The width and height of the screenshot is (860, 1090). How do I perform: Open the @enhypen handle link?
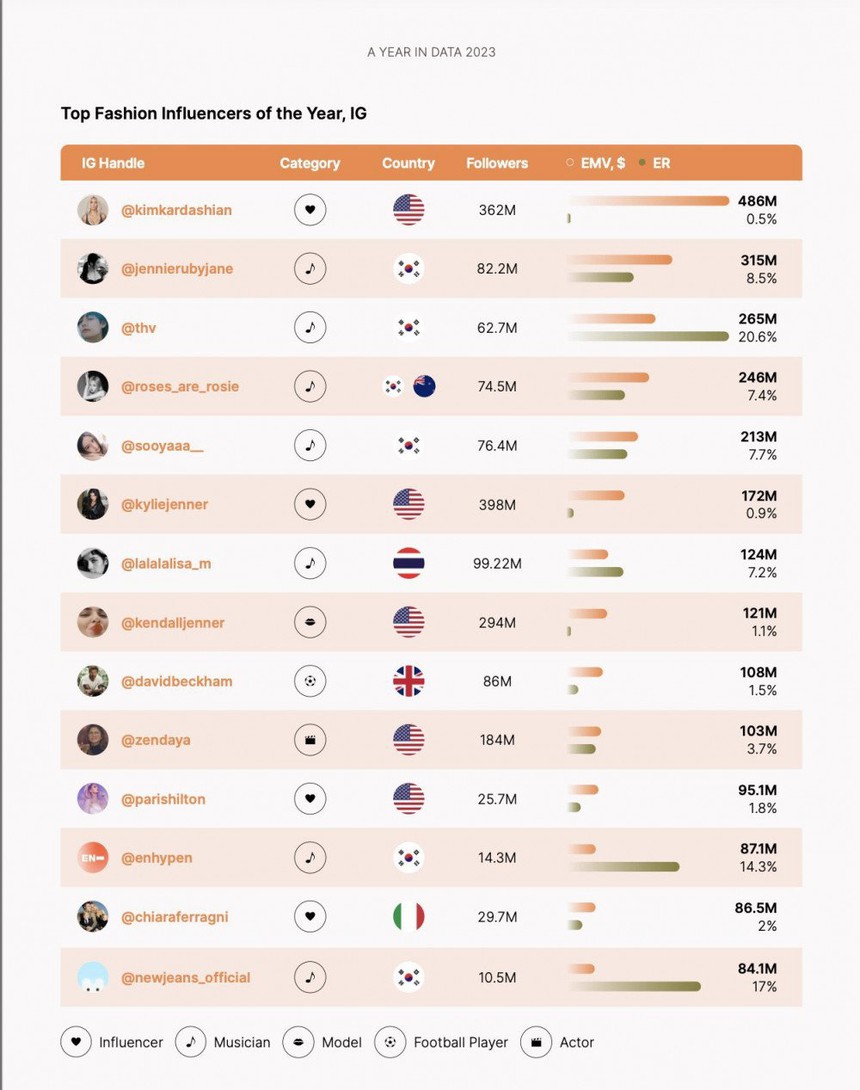[x=157, y=858]
